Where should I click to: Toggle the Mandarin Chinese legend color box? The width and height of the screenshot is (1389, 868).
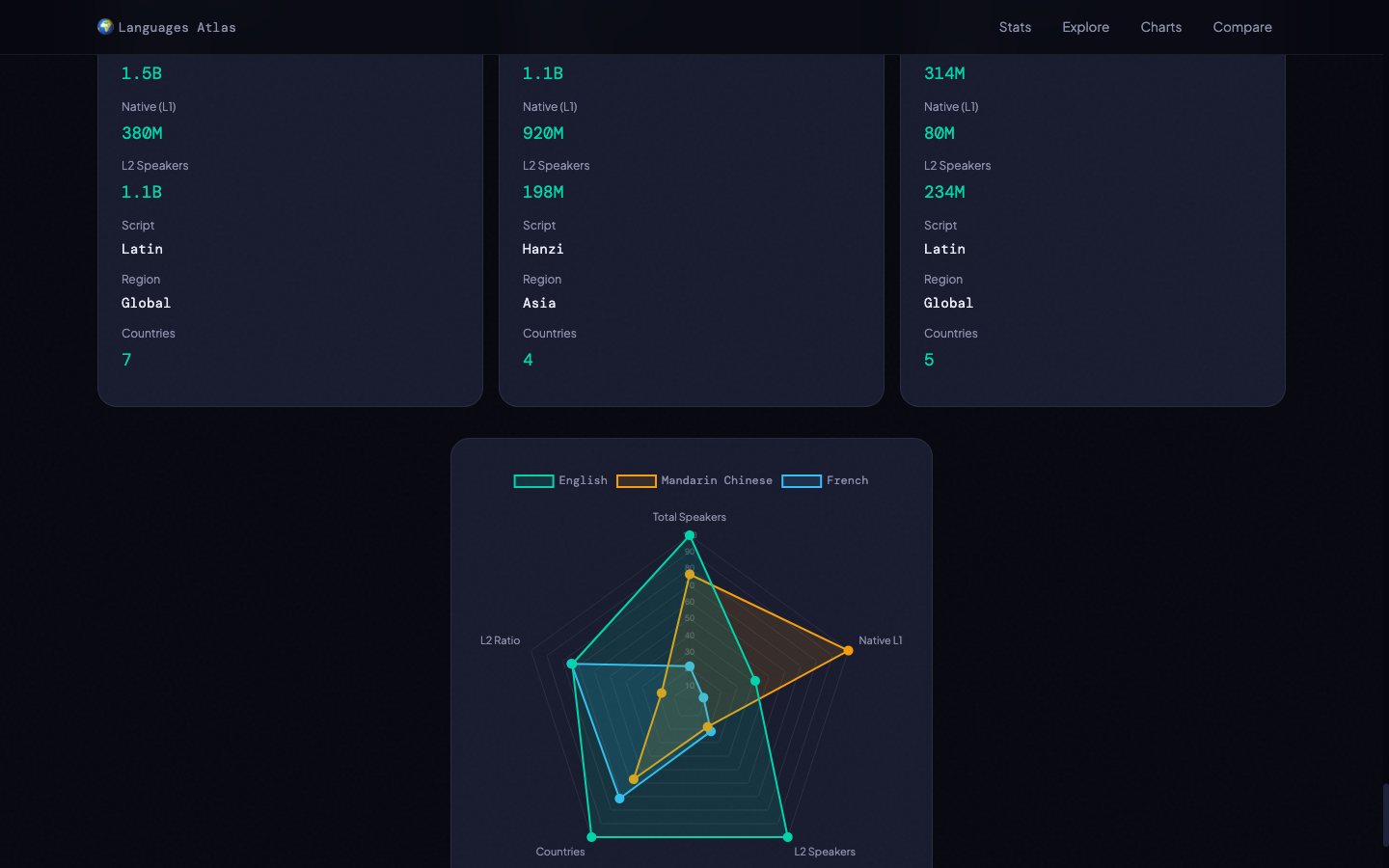tap(637, 480)
